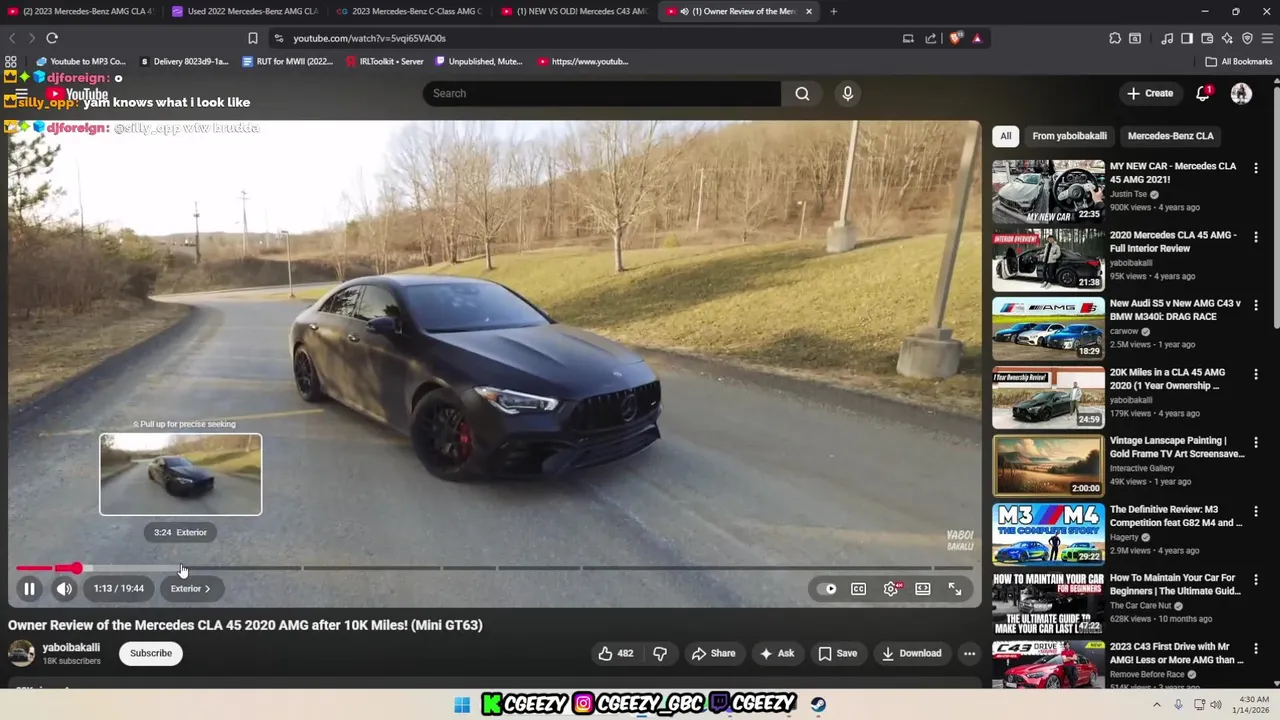This screenshot has width=1280, height=720.
Task: Save the video to a playlist
Action: coord(837,654)
